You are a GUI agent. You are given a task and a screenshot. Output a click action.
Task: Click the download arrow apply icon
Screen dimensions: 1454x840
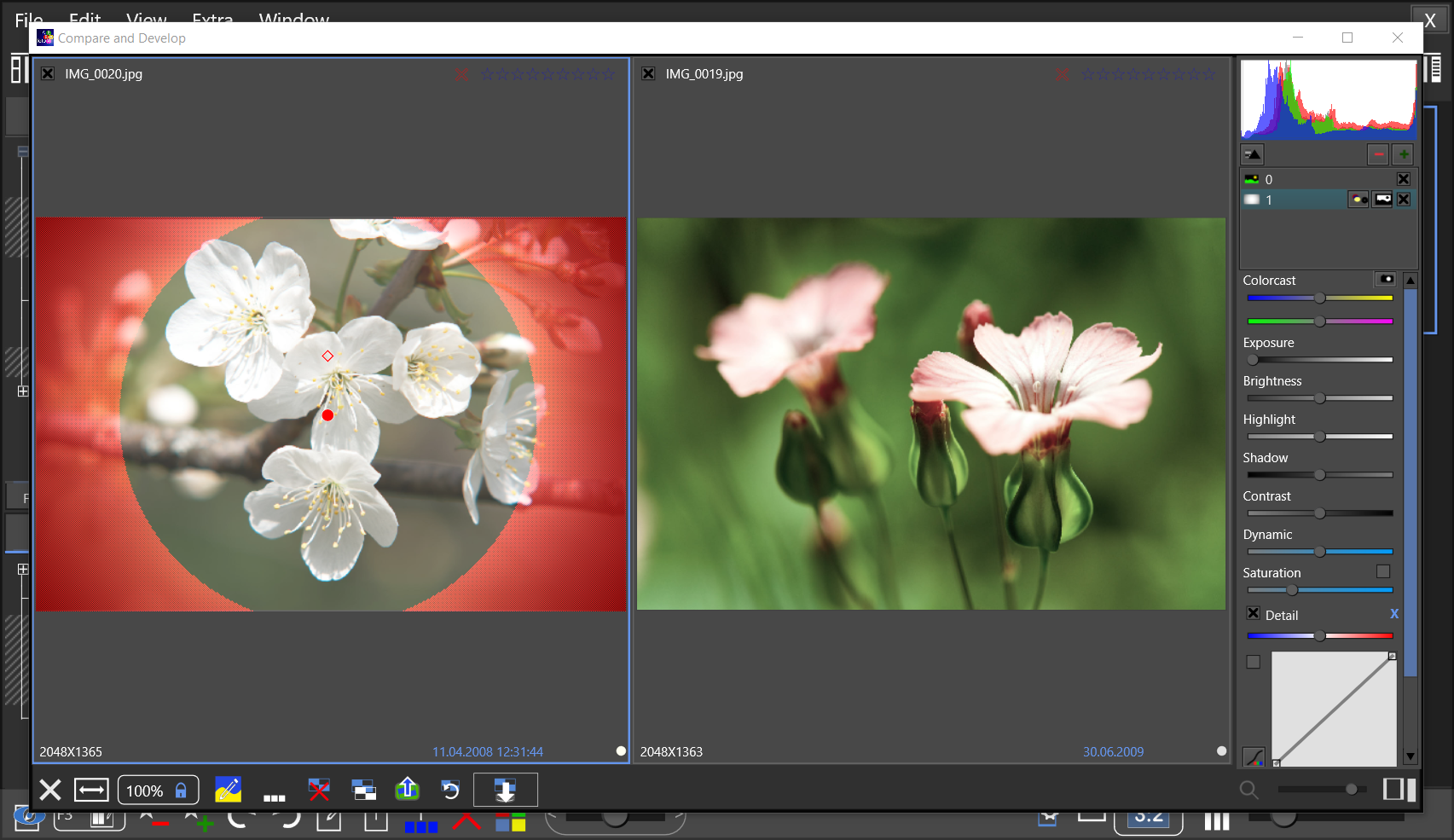(x=505, y=791)
